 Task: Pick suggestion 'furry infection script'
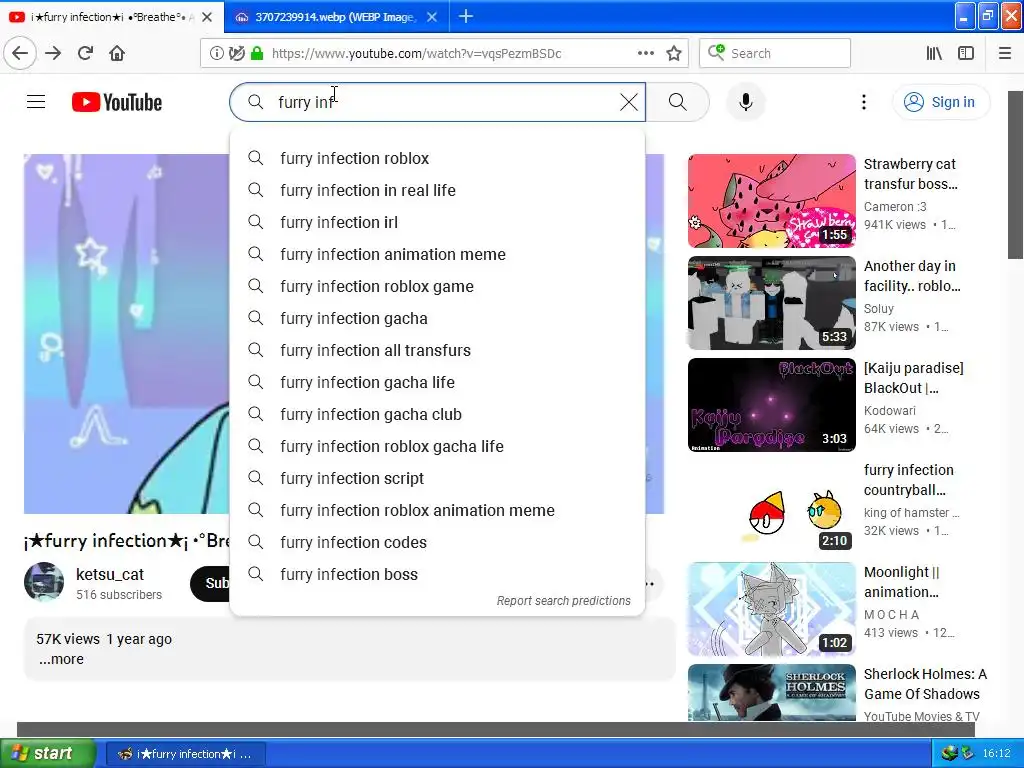click(437, 478)
